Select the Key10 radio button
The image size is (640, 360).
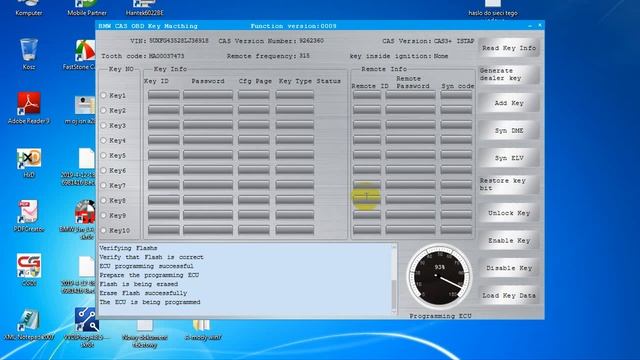point(104,230)
